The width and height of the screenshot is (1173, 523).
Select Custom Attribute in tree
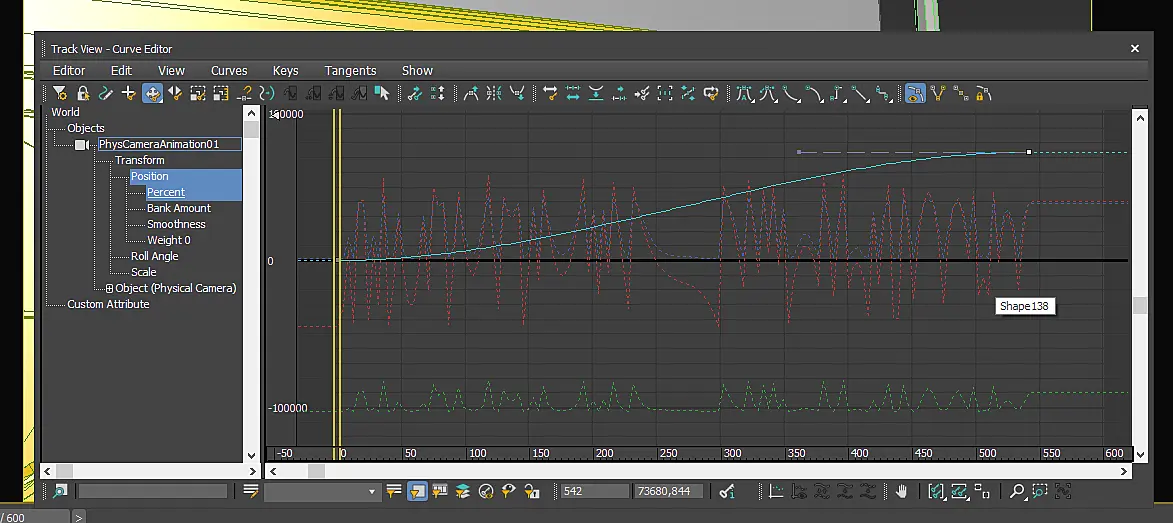point(108,304)
